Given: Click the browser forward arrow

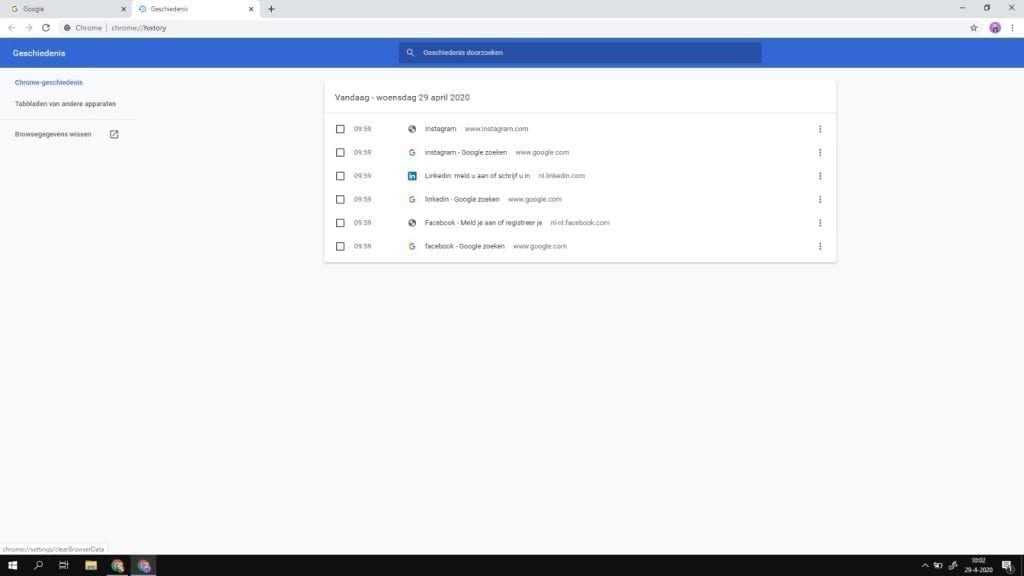Looking at the screenshot, I should (x=29, y=28).
